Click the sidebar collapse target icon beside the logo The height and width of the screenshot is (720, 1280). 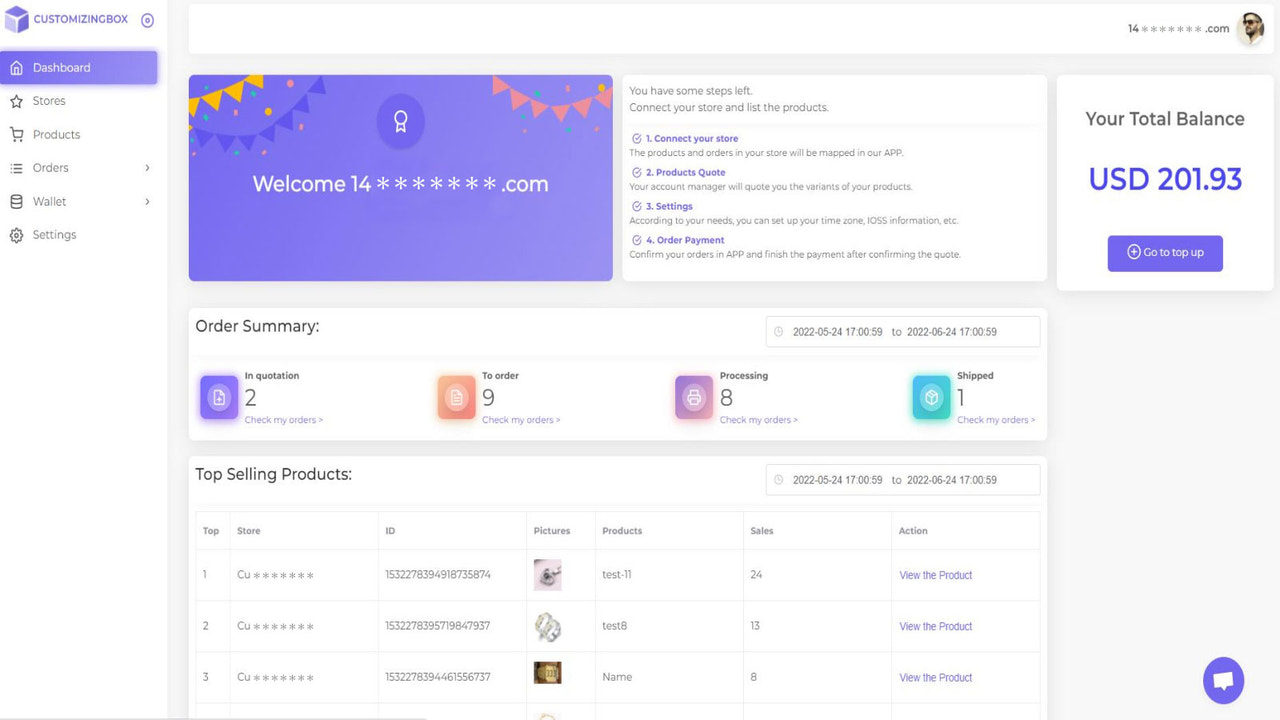pyautogui.click(x=149, y=19)
